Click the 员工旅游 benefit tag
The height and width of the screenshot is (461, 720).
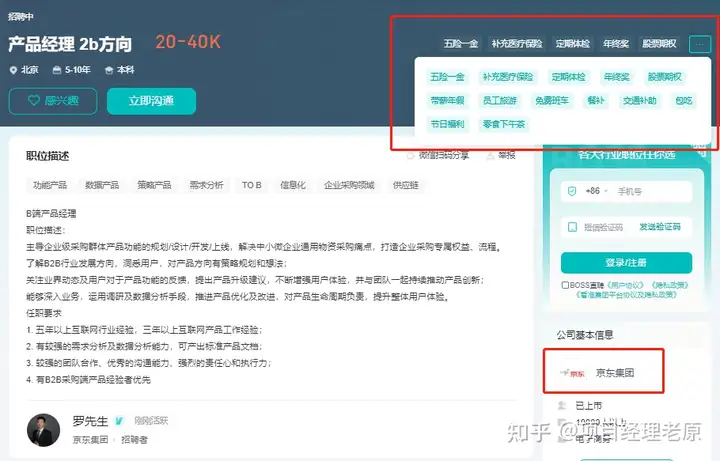click(x=500, y=101)
